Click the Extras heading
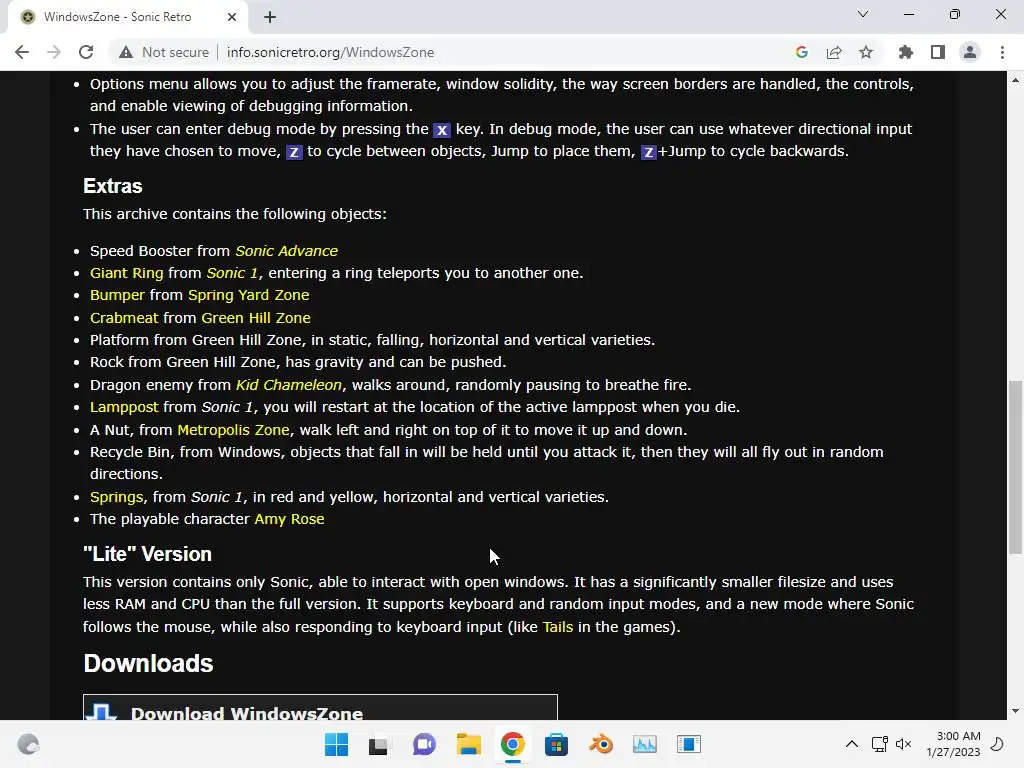Viewport: 1024px width, 768px height. (x=112, y=186)
